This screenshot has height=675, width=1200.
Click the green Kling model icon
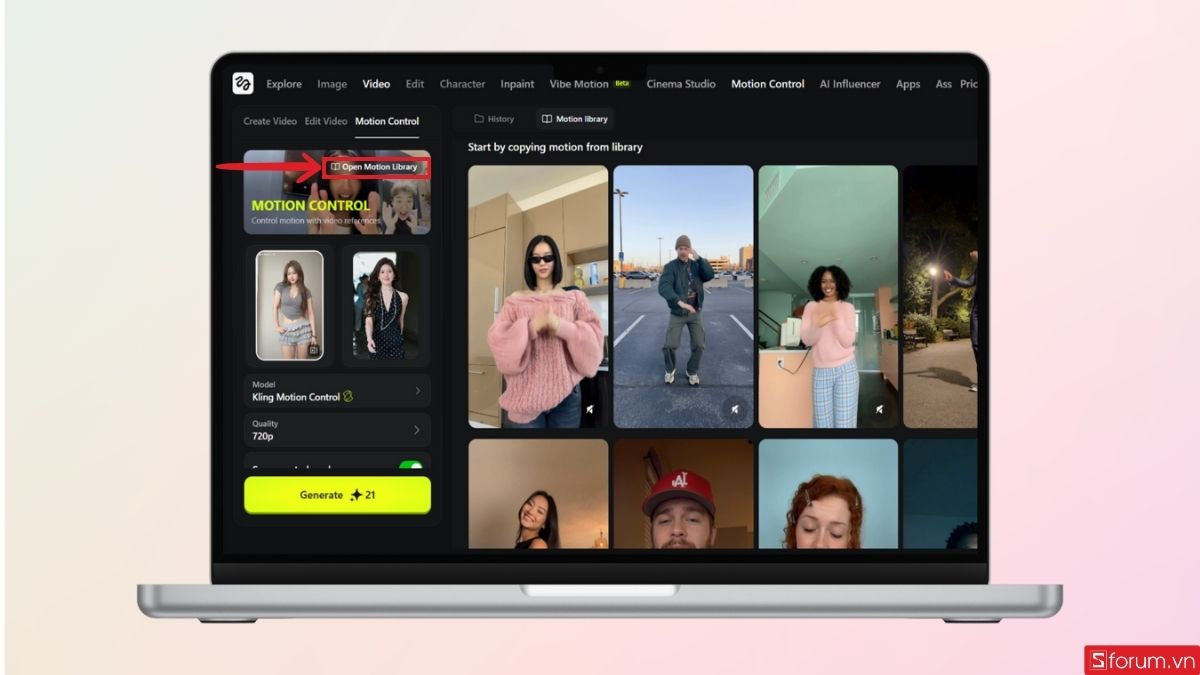tap(348, 397)
